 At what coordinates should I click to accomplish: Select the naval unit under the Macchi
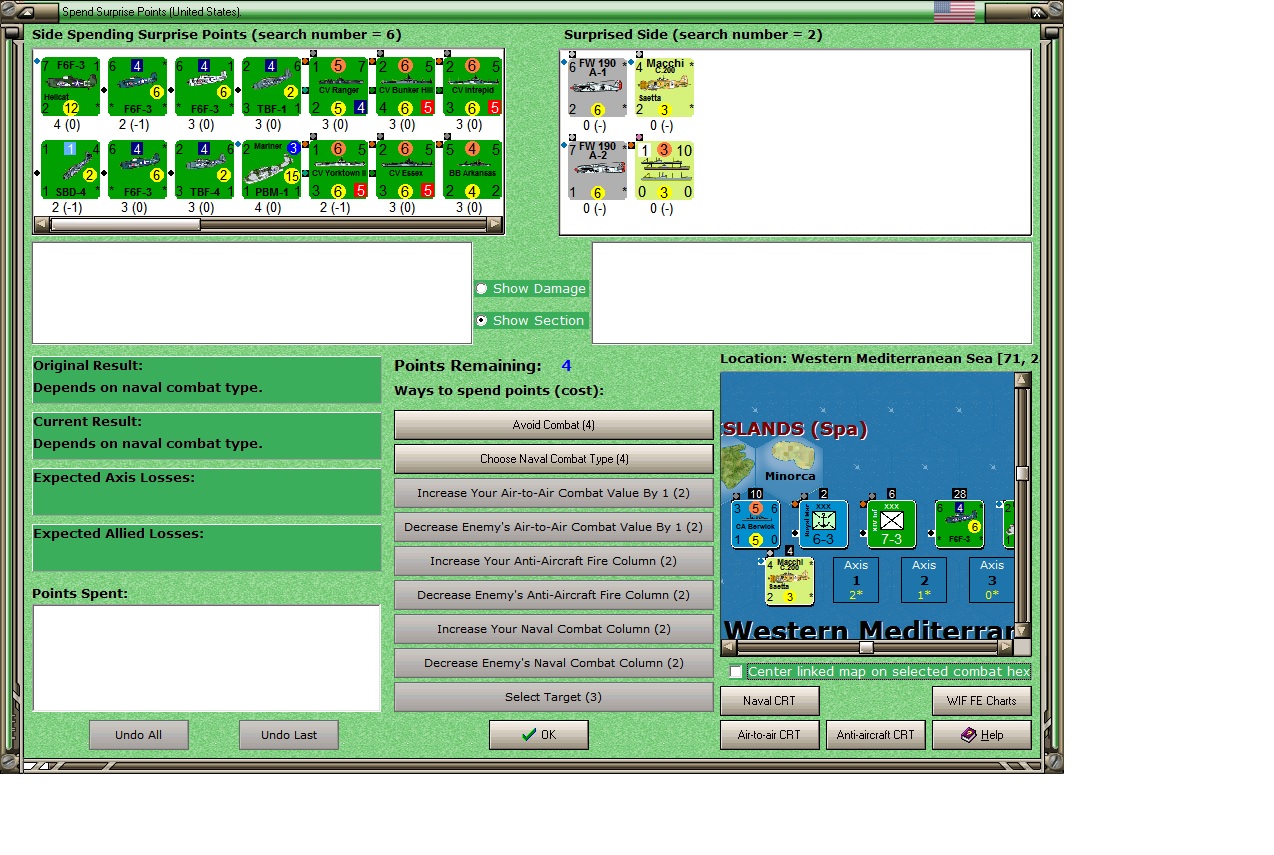point(665,170)
